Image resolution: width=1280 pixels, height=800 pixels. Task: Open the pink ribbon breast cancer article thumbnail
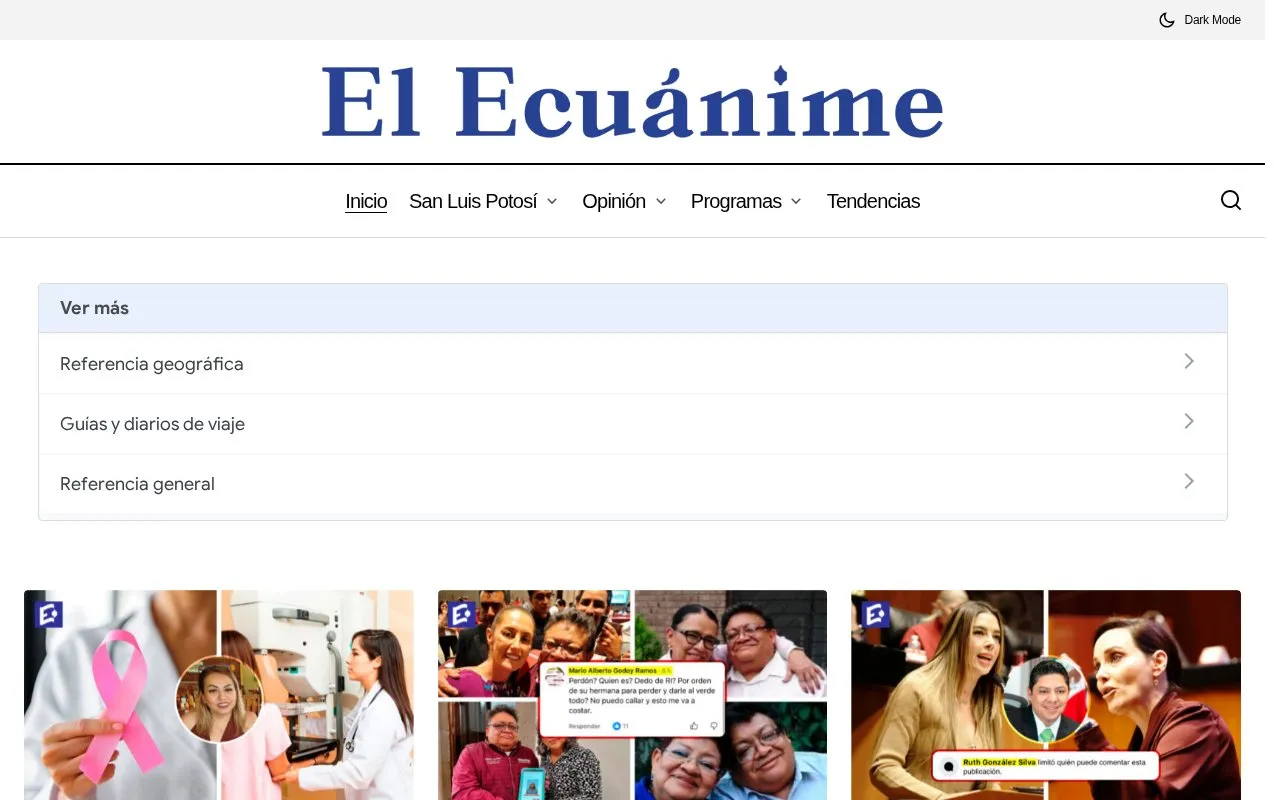coord(219,695)
